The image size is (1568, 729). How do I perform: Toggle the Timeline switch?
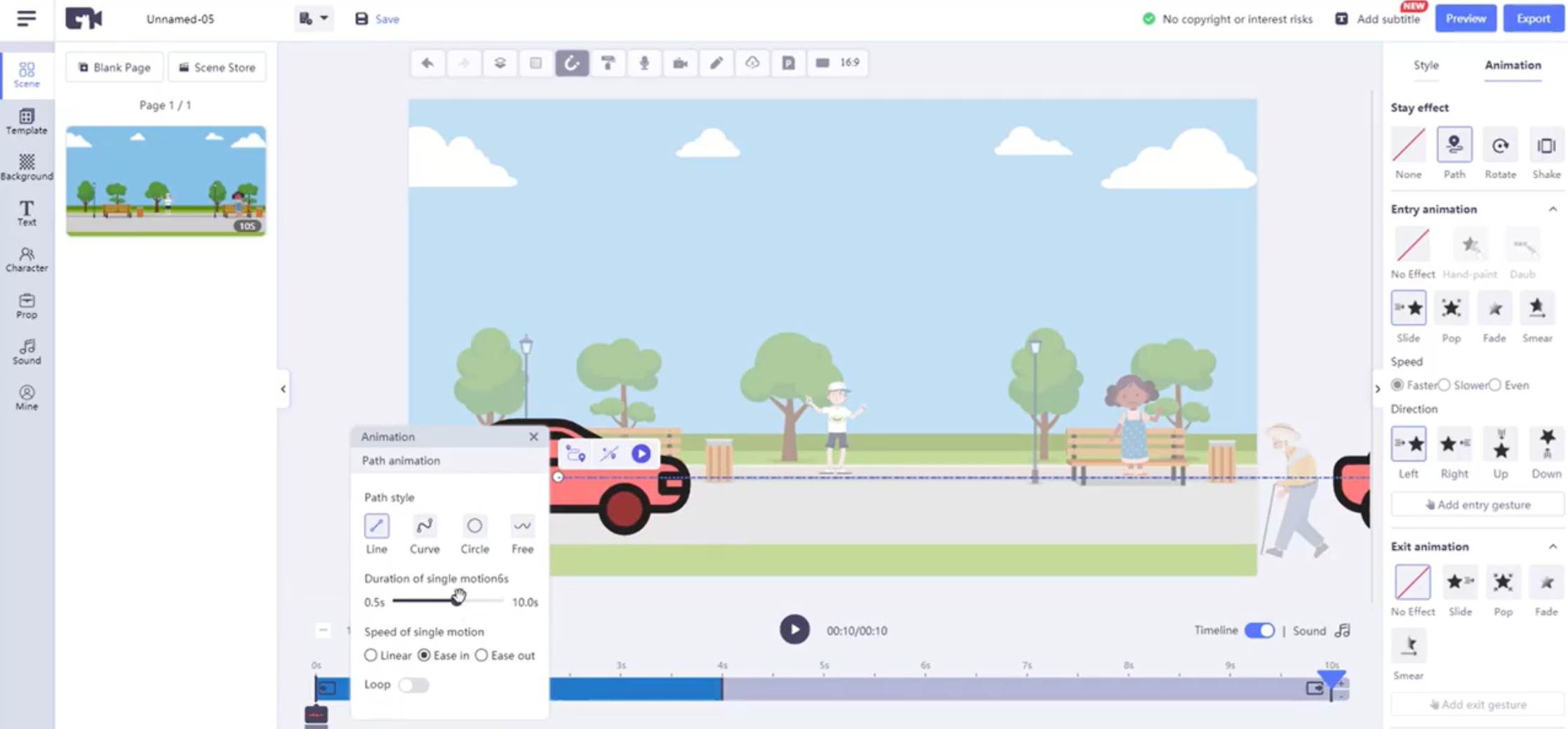click(x=1260, y=631)
